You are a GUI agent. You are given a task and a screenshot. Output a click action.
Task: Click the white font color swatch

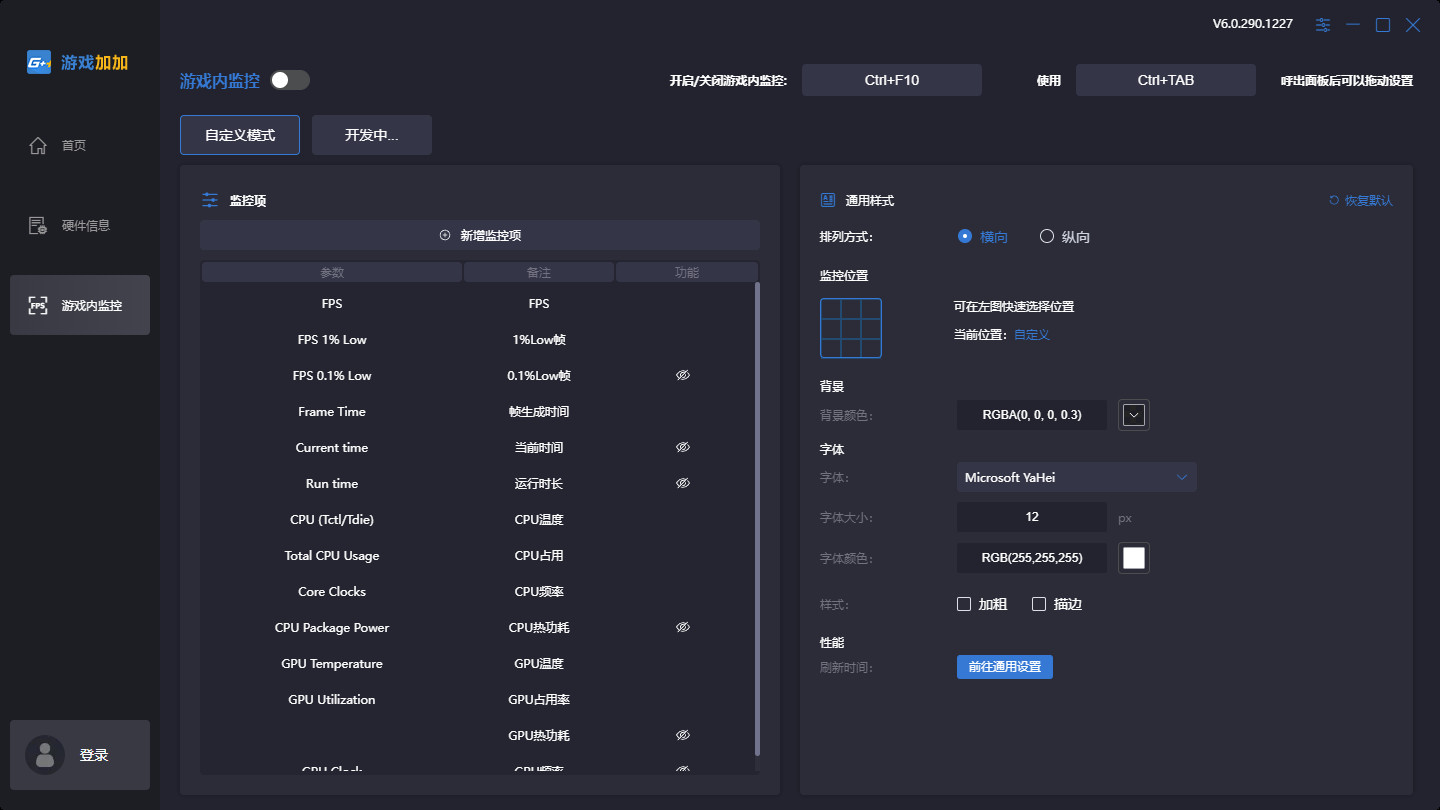tap(1133, 558)
